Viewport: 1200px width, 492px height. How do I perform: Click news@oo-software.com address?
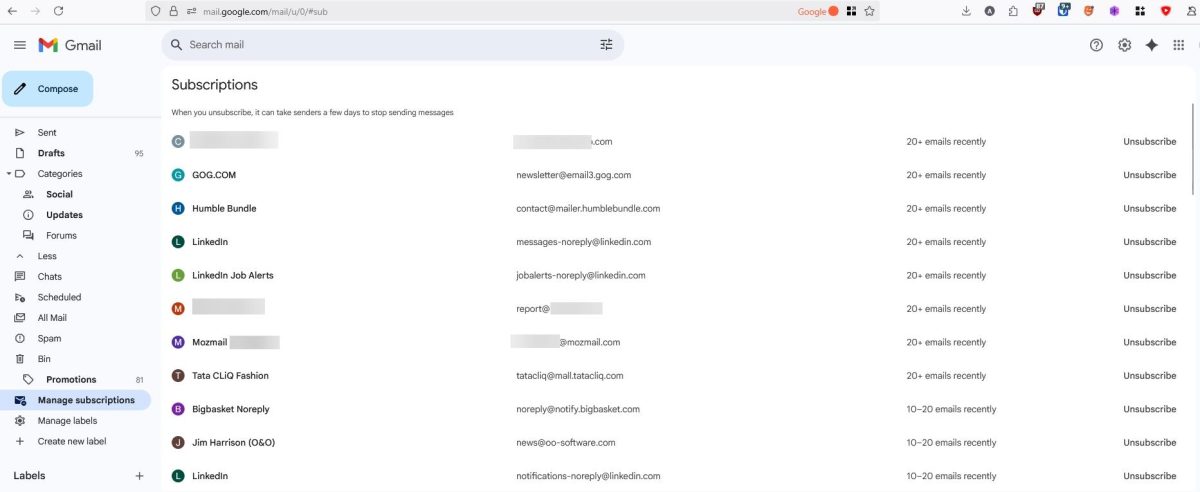(x=566, y=443)
